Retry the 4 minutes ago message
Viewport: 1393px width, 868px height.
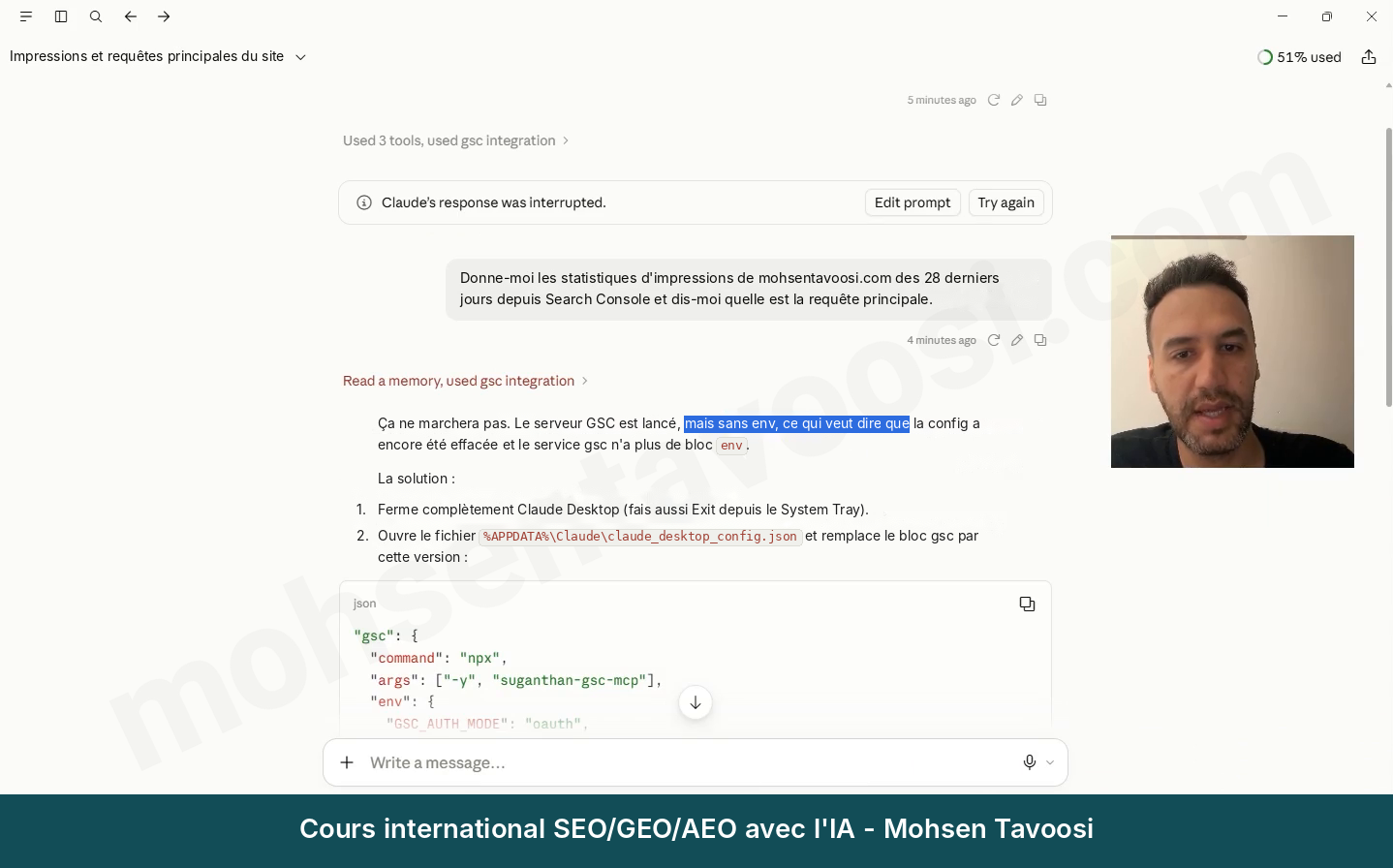pos(993,340)
